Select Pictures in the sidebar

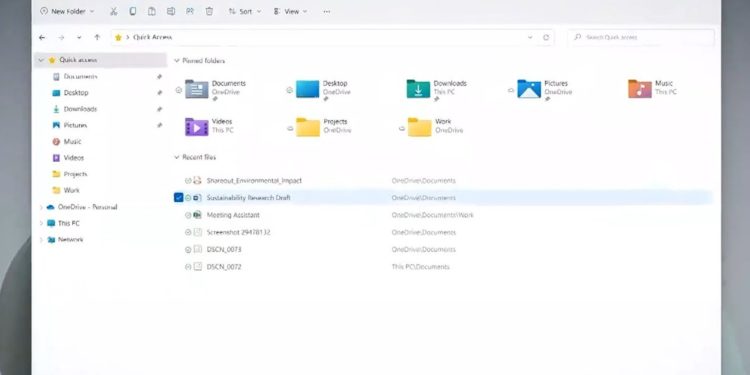click(75, 125)
